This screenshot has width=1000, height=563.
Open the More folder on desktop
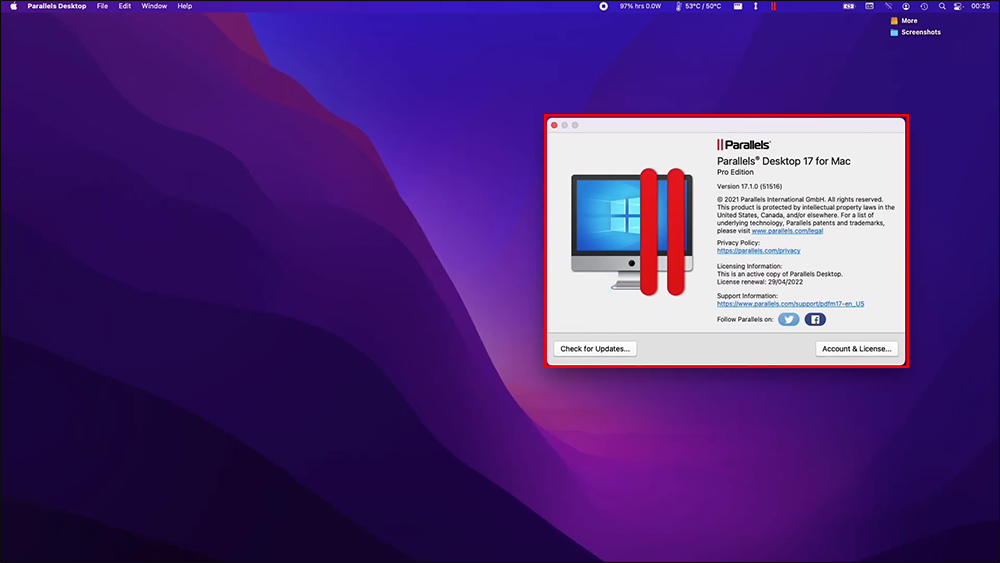904,20
